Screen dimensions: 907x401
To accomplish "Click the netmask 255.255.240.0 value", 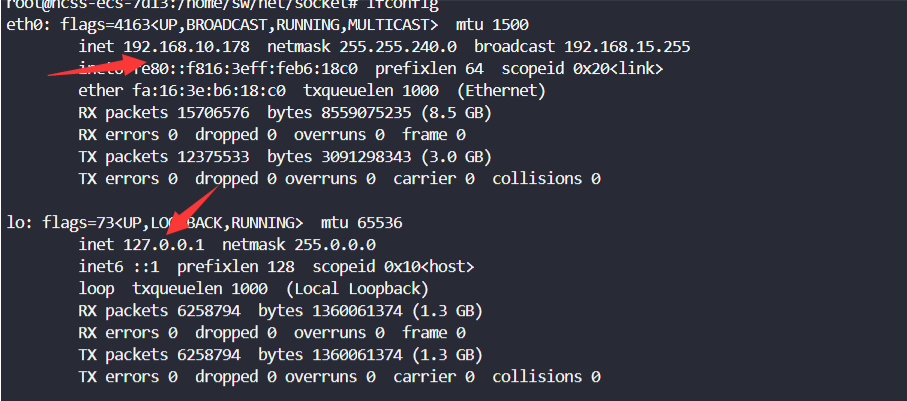I will pyautogui.click(x=398, y=47).
